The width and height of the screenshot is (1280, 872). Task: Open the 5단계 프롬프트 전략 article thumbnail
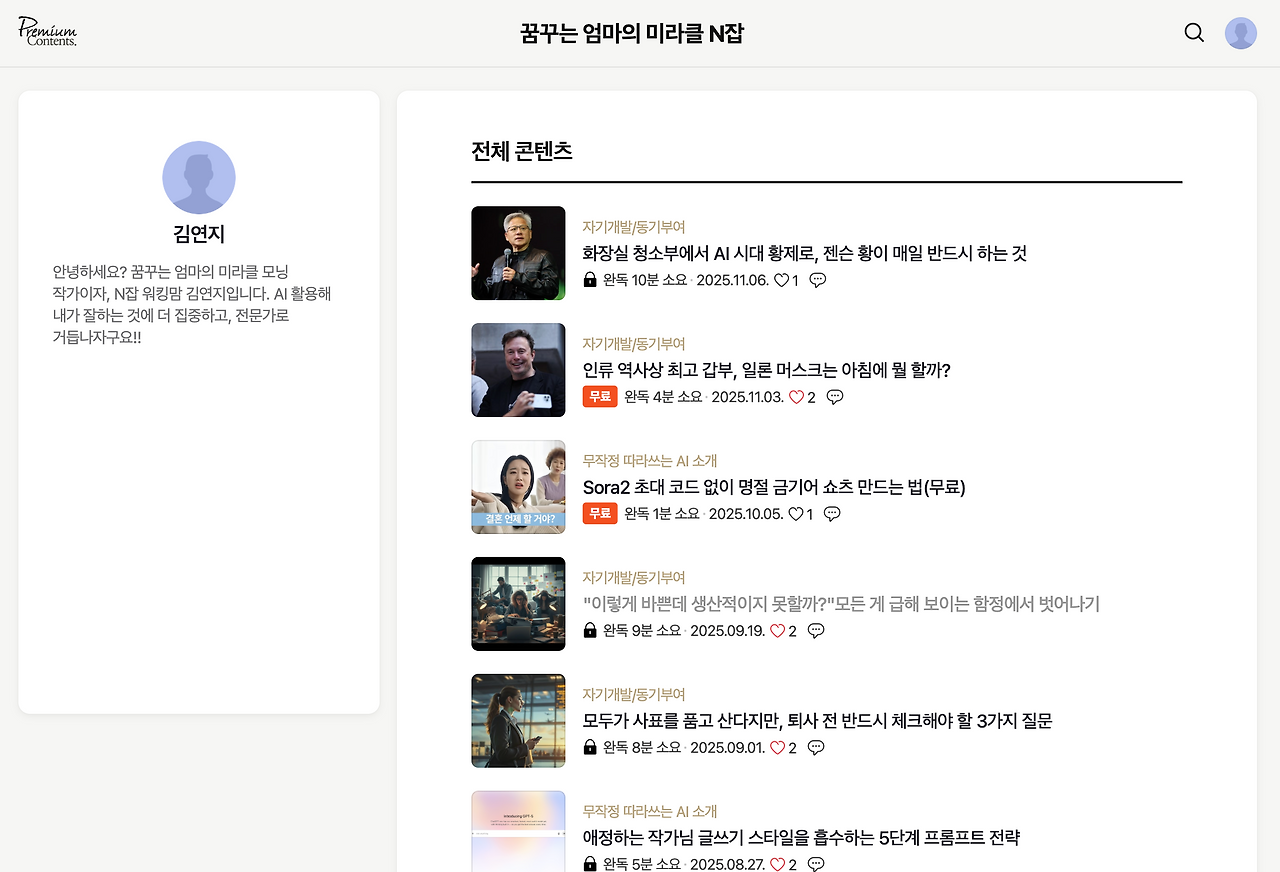pyautogui.click(x=518, y=831)
